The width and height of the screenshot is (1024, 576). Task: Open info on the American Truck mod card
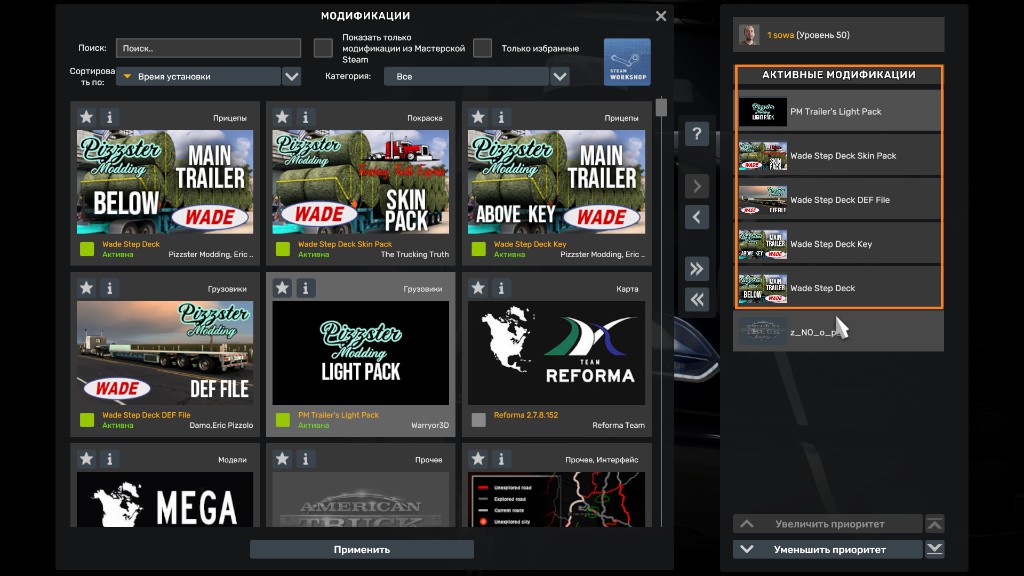[306, 459]
